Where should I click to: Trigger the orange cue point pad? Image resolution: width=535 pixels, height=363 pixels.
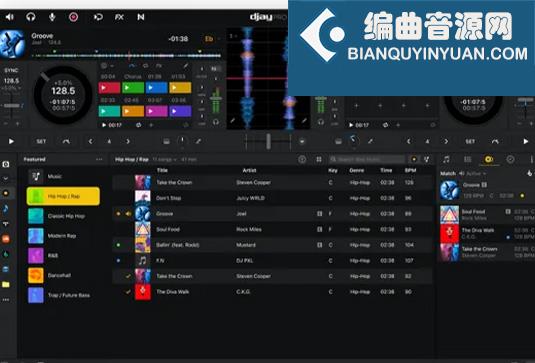coord(133,111)
